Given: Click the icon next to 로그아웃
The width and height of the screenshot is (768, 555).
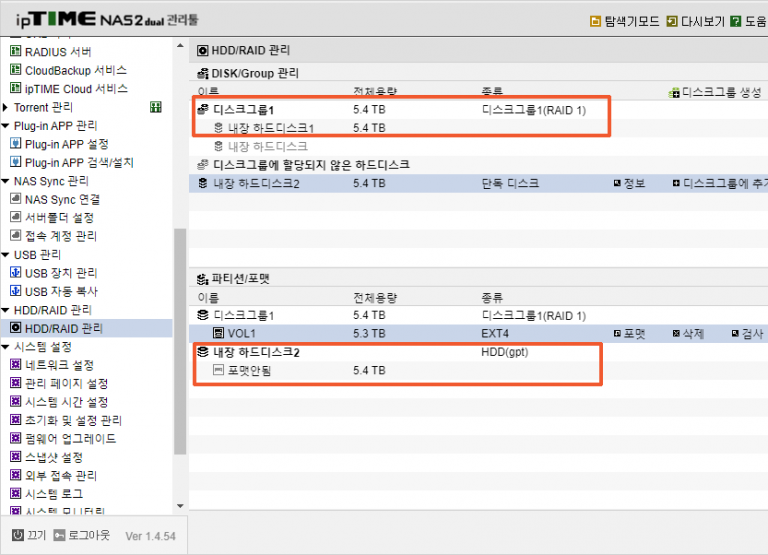Looking at the screenshot, I should (x=59, y=535).
